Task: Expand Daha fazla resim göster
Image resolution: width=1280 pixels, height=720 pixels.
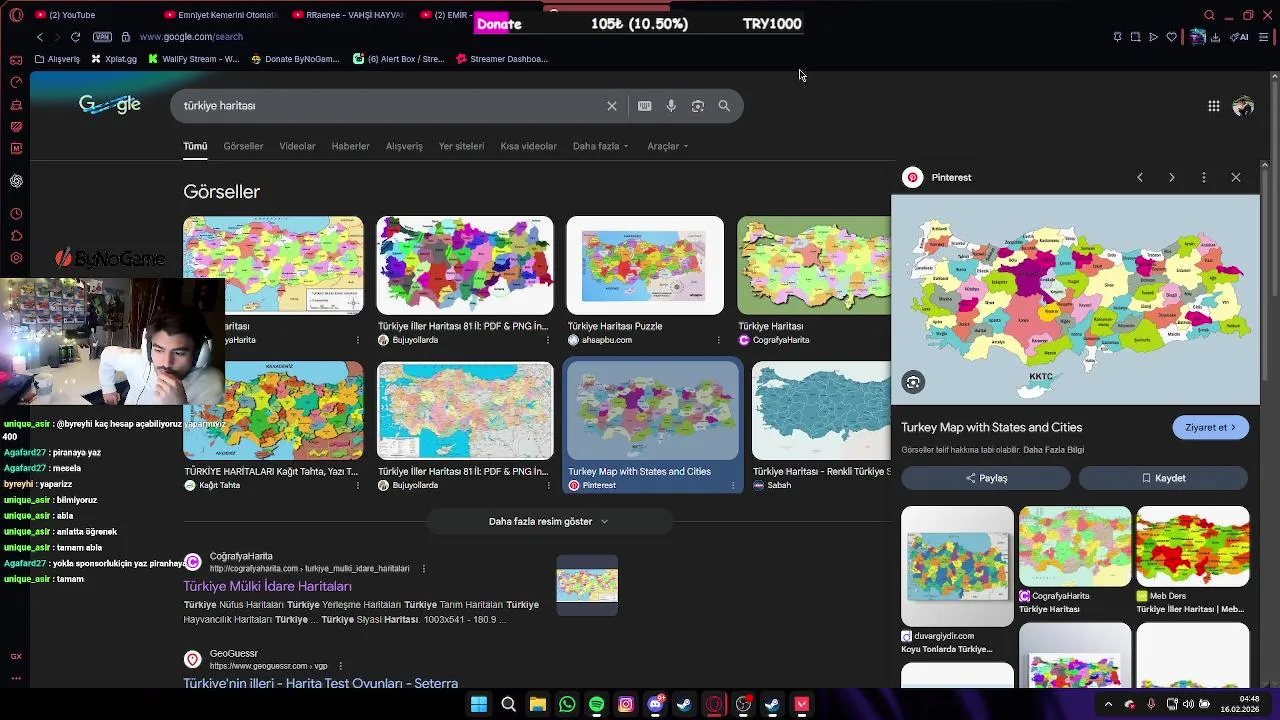Action: click(x=549, y=521)
